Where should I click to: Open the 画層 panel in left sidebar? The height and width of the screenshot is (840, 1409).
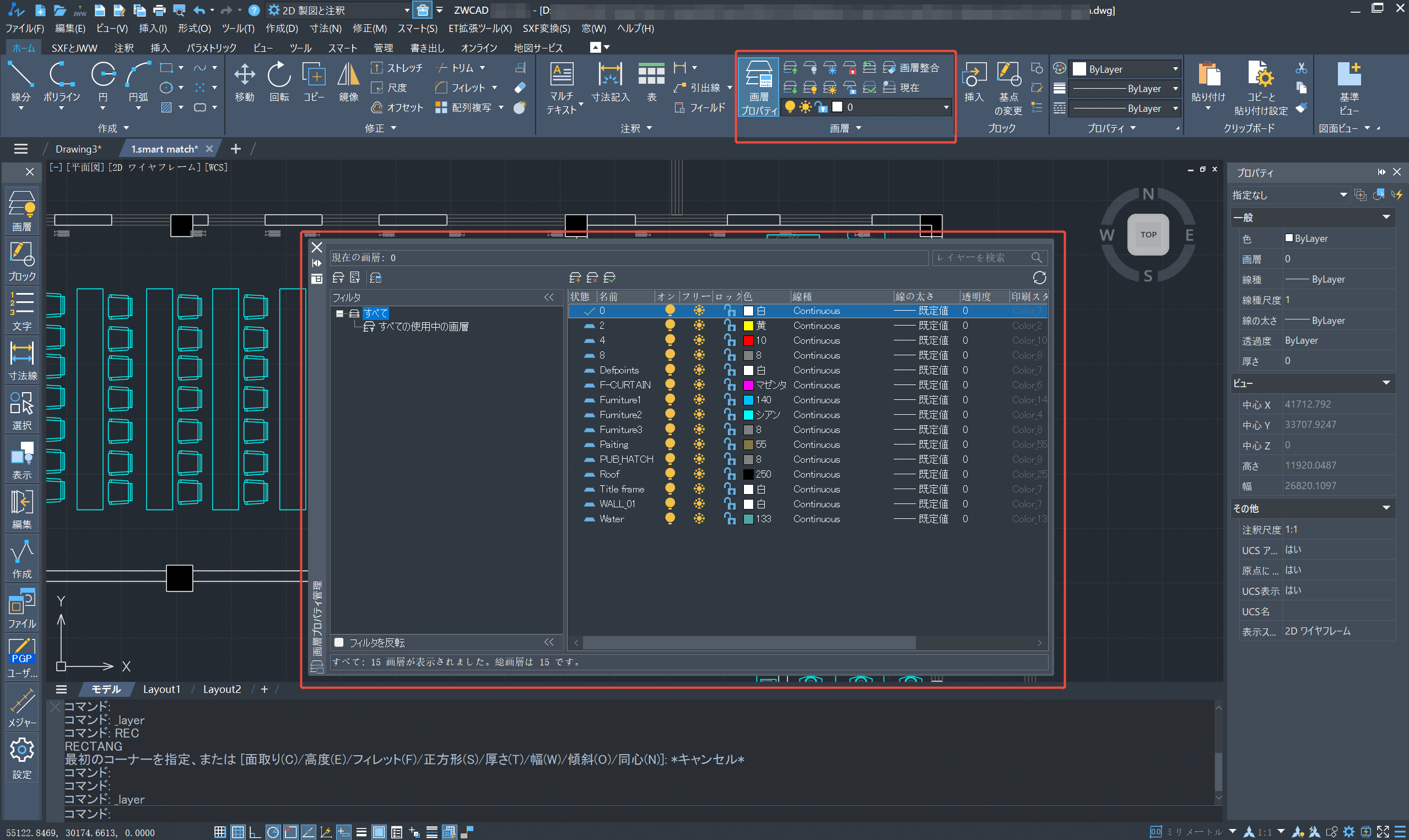pos(22,211)
